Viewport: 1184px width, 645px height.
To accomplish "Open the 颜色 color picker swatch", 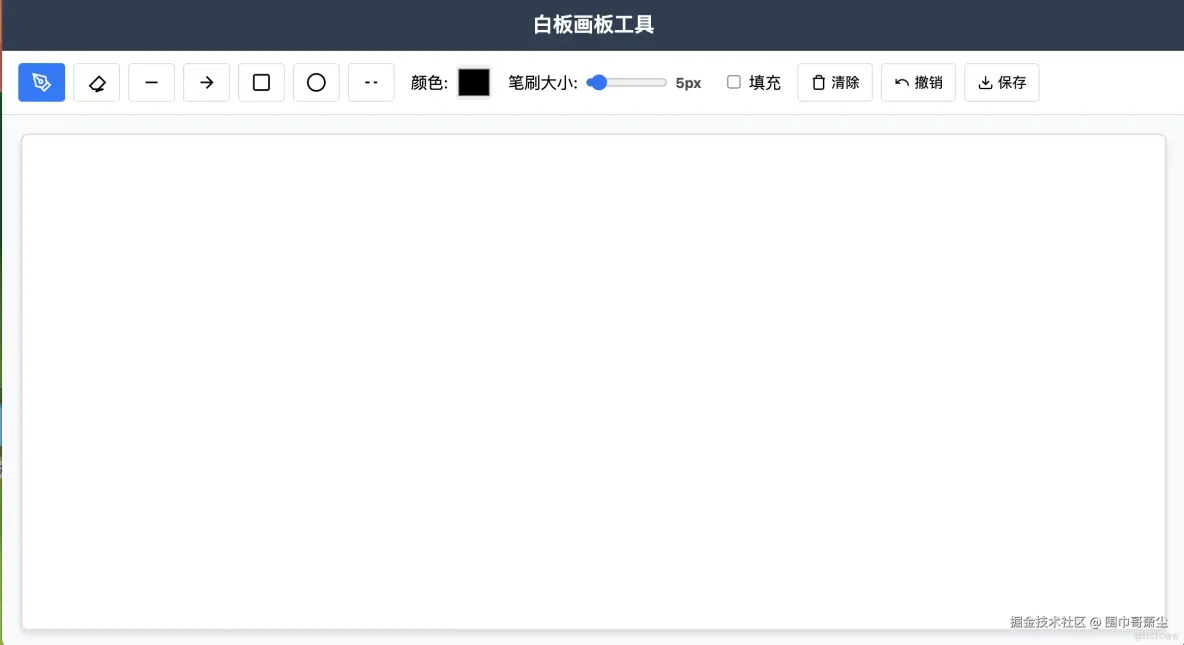I will 473,82.
